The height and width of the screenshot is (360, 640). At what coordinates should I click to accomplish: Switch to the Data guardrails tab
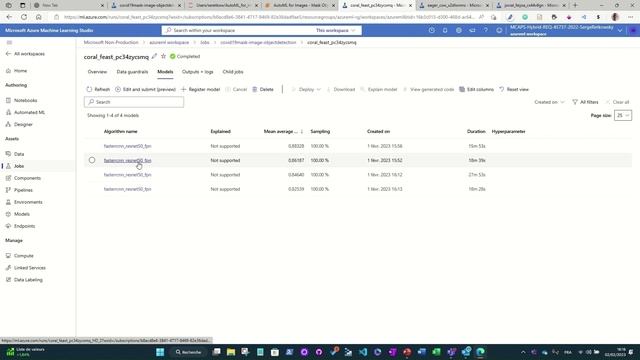132,72
